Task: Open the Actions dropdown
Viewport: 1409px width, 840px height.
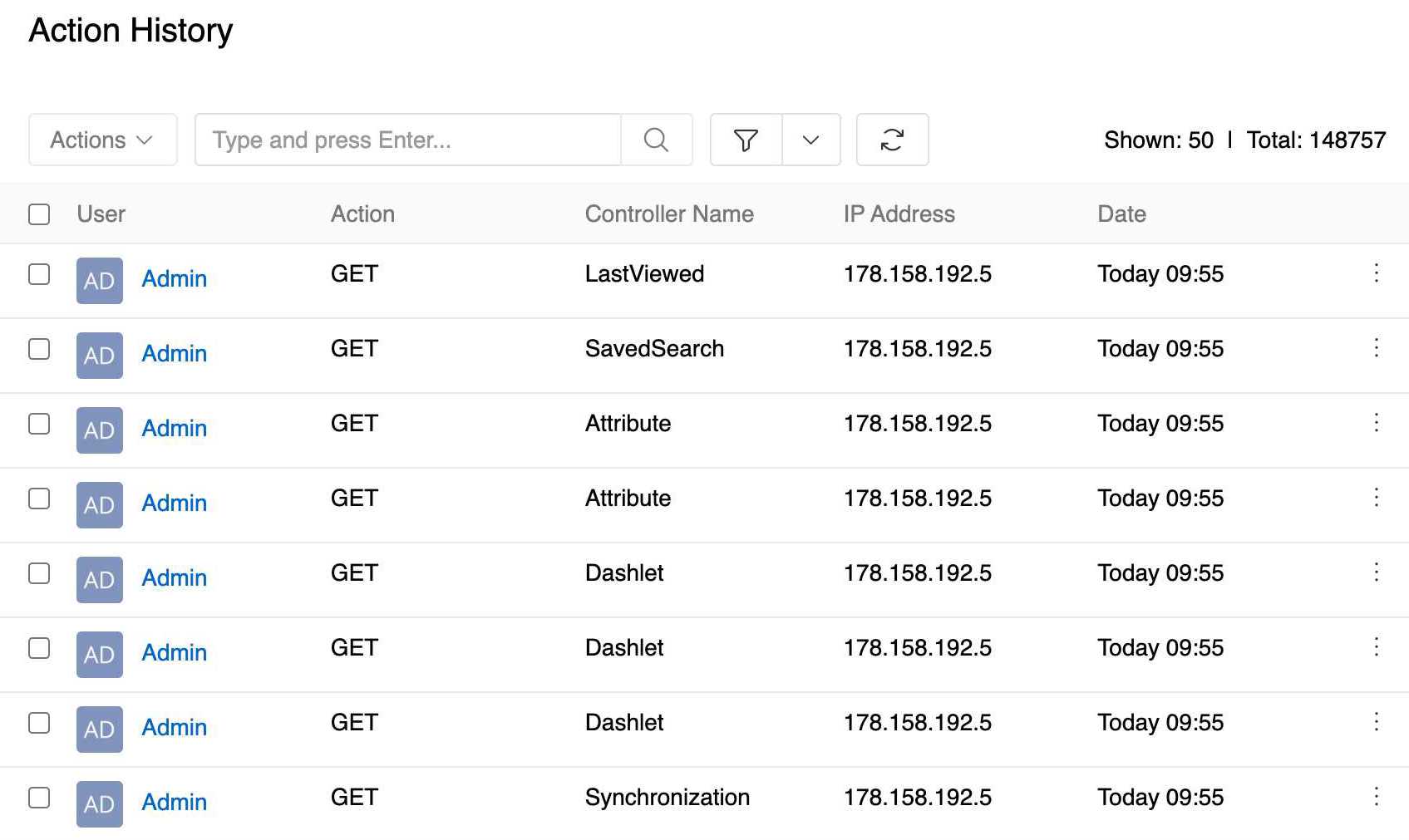Action: pos(102,140)
